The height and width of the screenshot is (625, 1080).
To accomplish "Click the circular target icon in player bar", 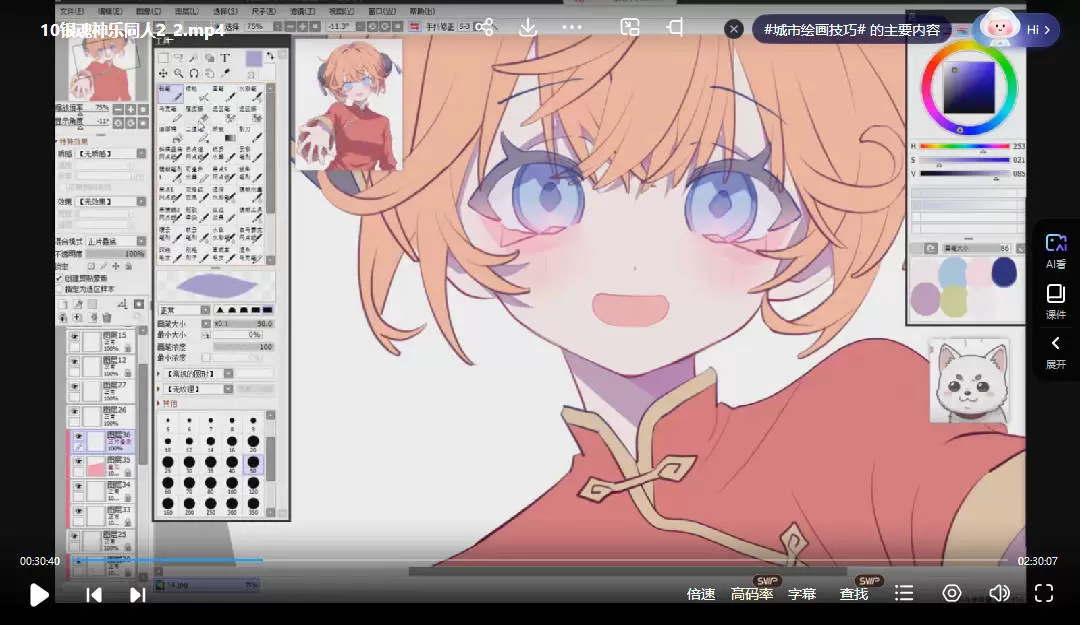I will (951, 593).
